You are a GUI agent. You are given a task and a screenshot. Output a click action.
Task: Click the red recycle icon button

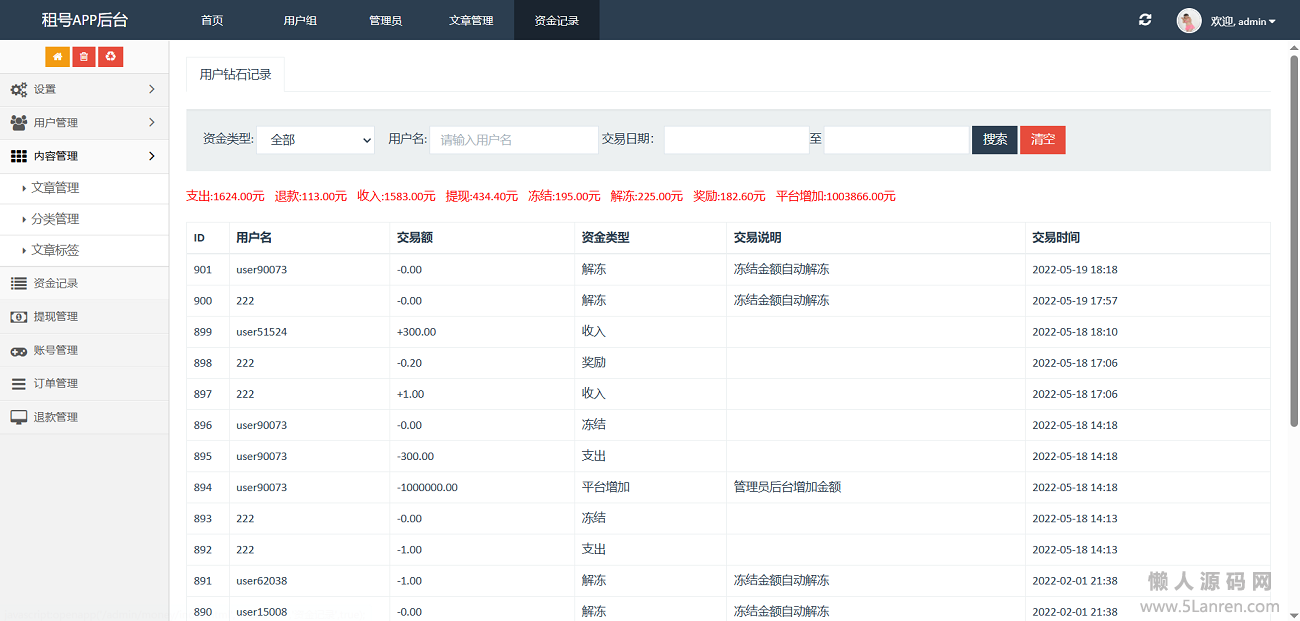click(x=110, y=57)
